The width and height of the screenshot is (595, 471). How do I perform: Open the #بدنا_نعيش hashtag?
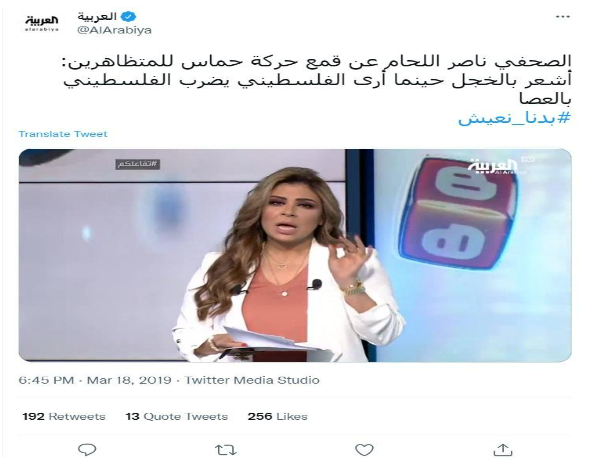coord(514,118)
